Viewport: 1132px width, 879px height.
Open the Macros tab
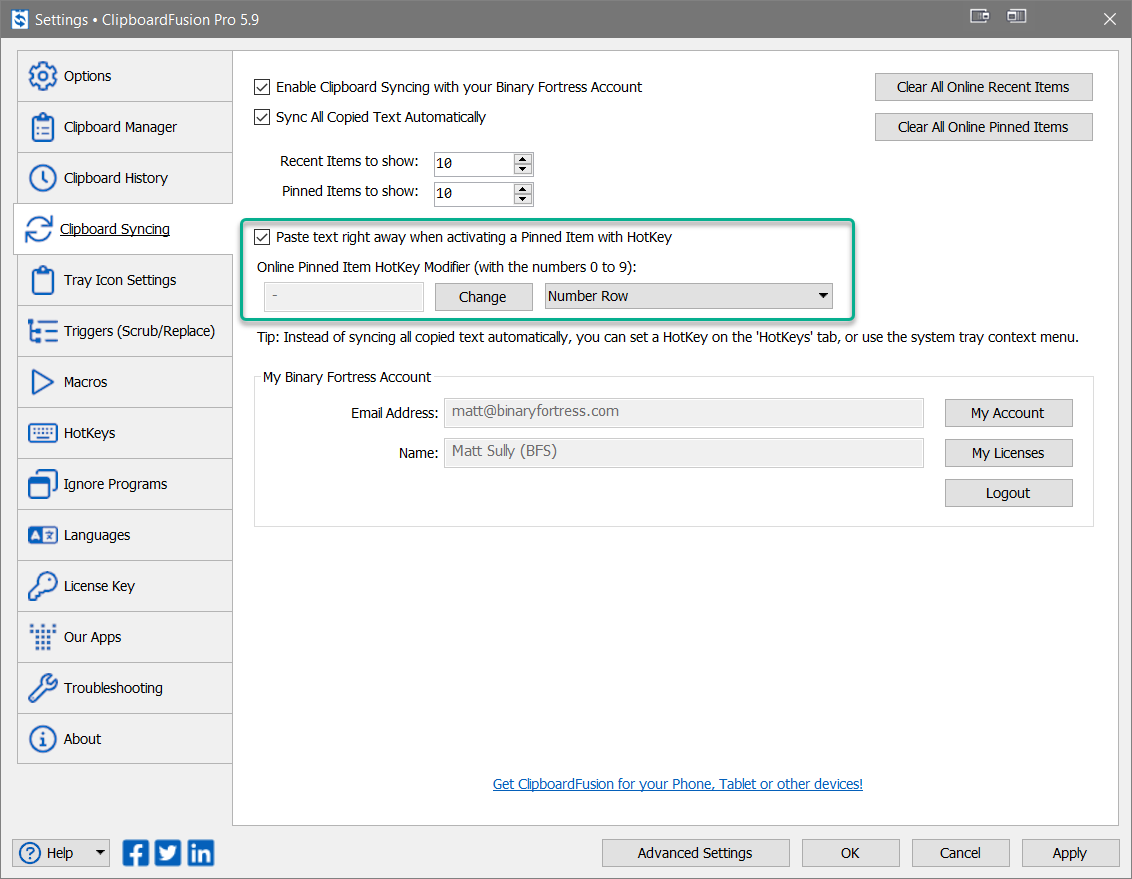tap(125, 382)
